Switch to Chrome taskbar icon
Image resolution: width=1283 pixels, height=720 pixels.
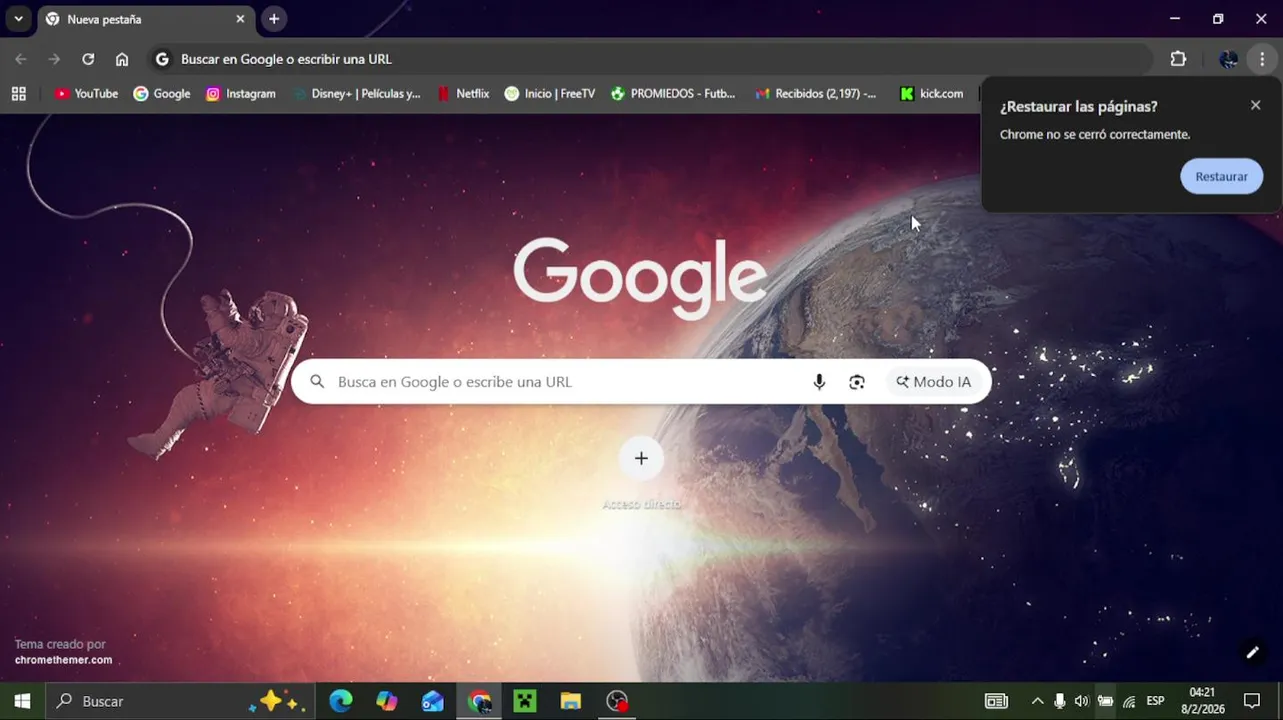coord(479,701)
